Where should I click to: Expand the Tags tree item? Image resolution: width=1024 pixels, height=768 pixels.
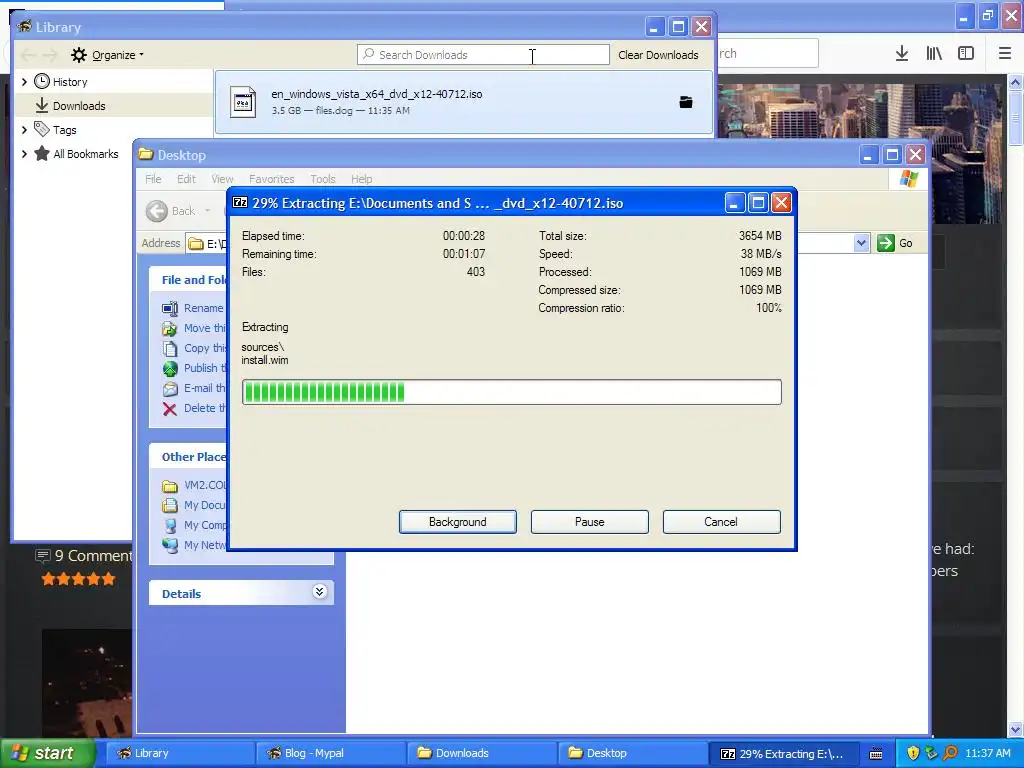[24, 130]
